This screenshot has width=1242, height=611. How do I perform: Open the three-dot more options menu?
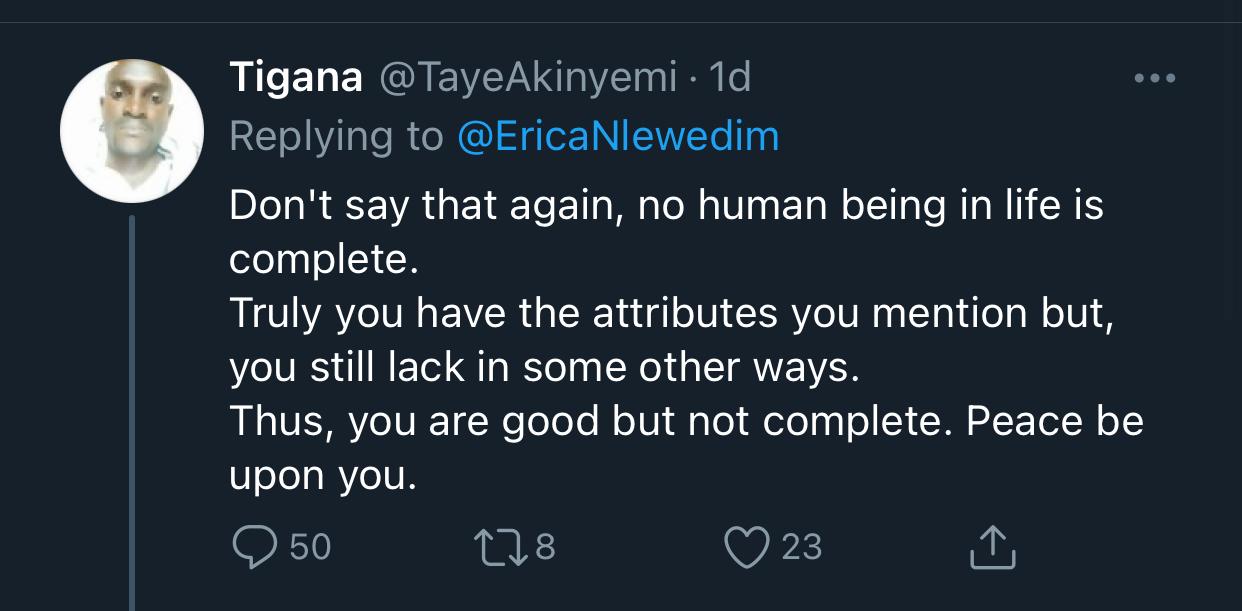(1154, 78)
